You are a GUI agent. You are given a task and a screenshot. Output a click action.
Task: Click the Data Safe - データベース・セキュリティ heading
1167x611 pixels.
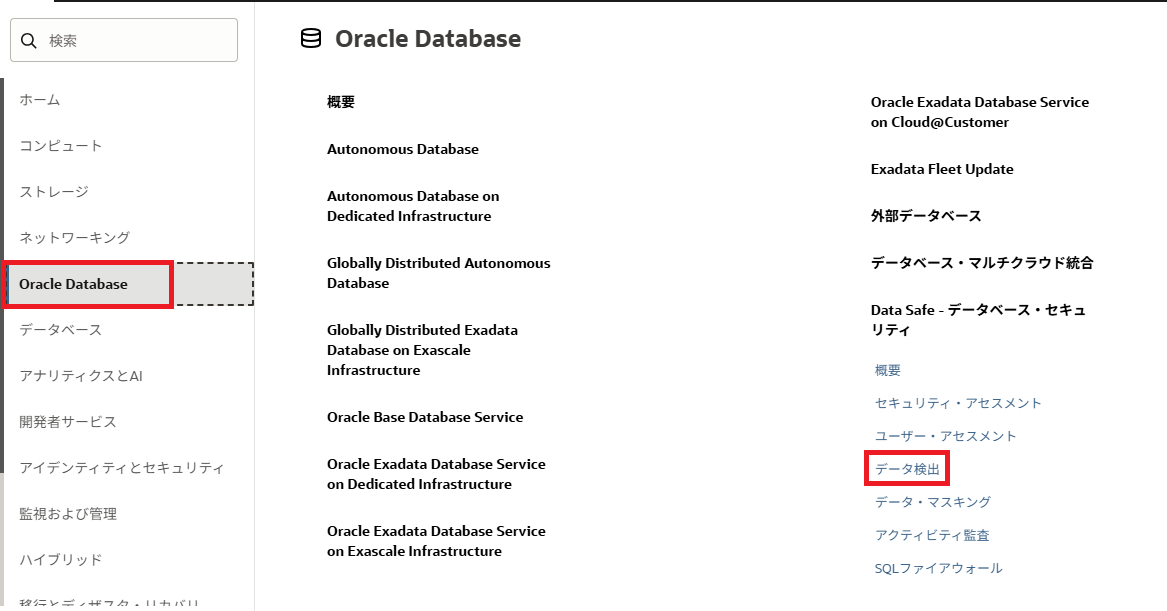coord(978,320)
